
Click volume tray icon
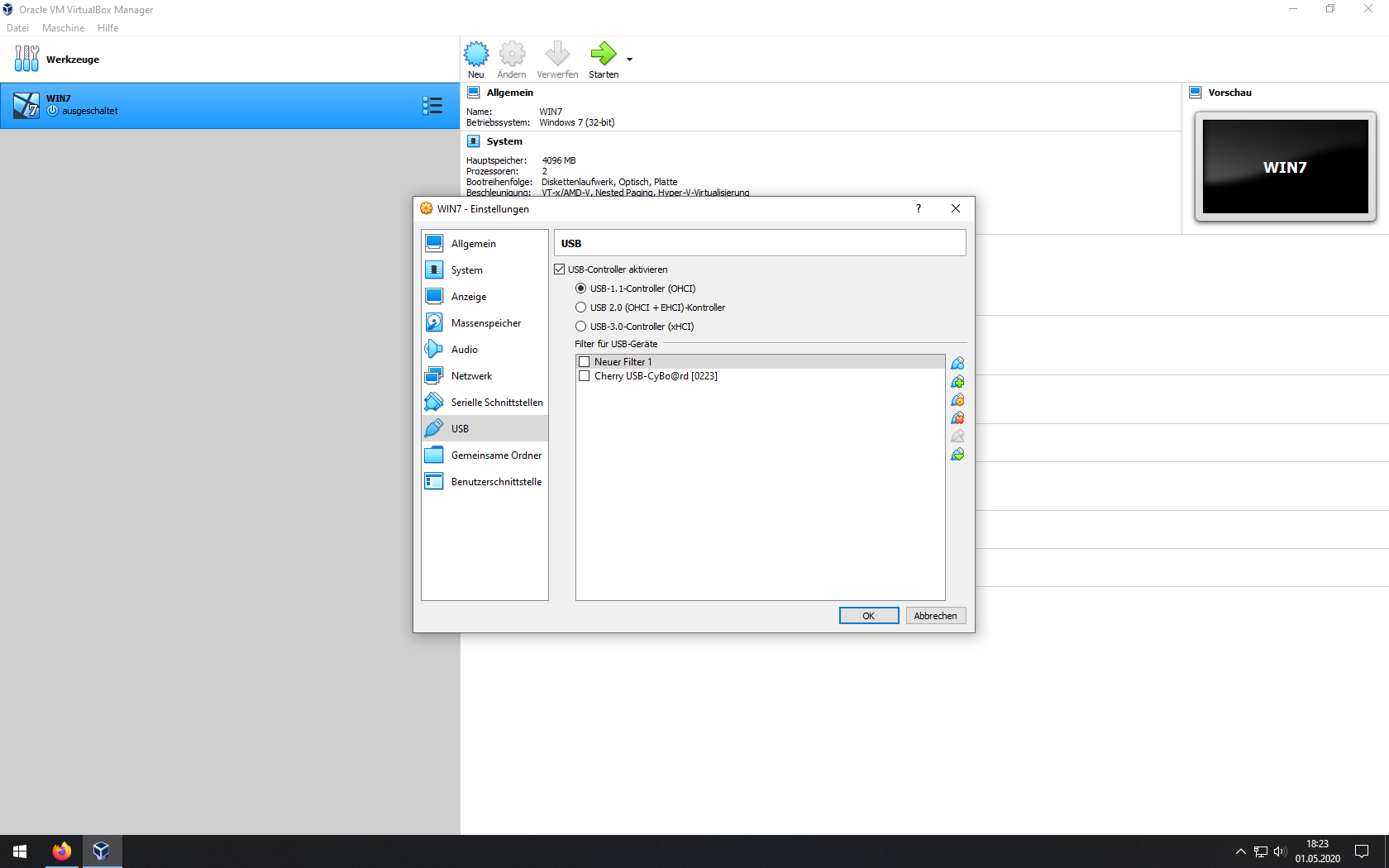point(1280,851)
